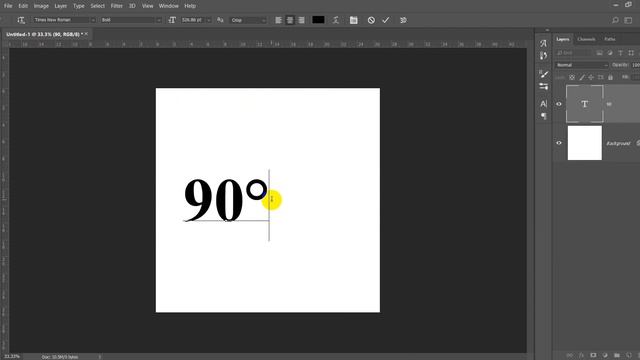The image size is (640, 360).
Task: Toggle the Character and Paragraph panels
Action: click(x=353, y=20)
